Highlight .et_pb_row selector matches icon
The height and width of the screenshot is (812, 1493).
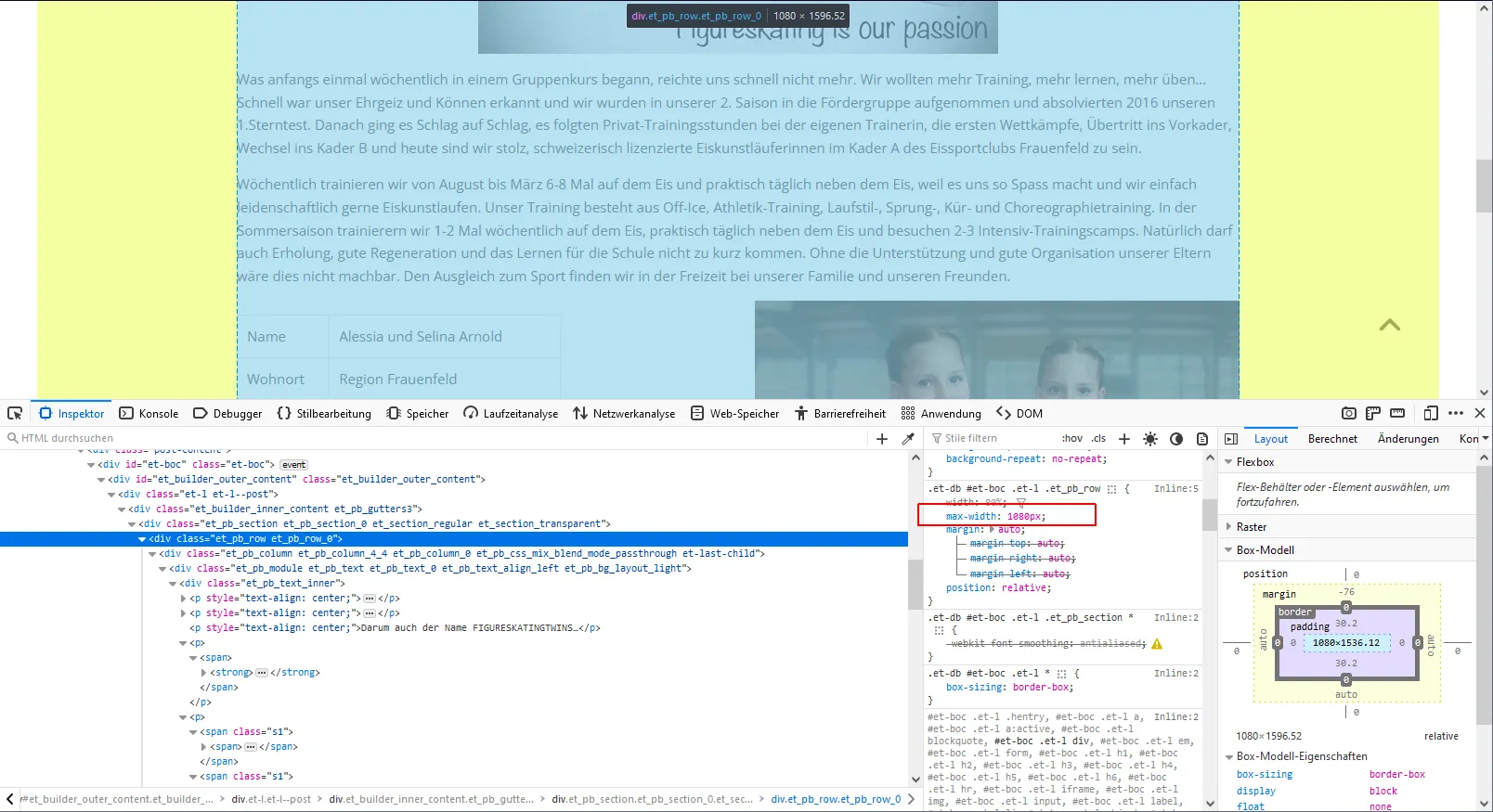click(x=1112, y=489)
